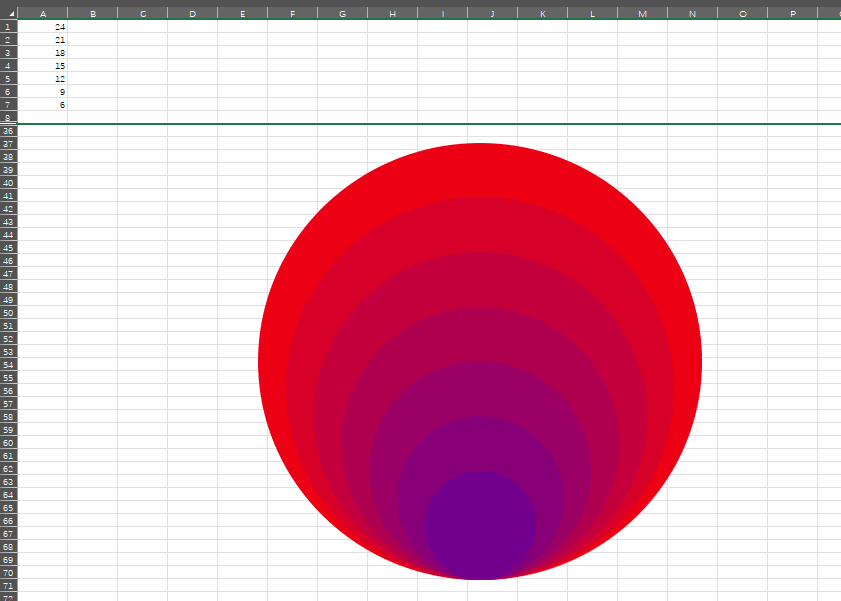Select column L header
The image size is (841, 601).
[x=592, y=13]
